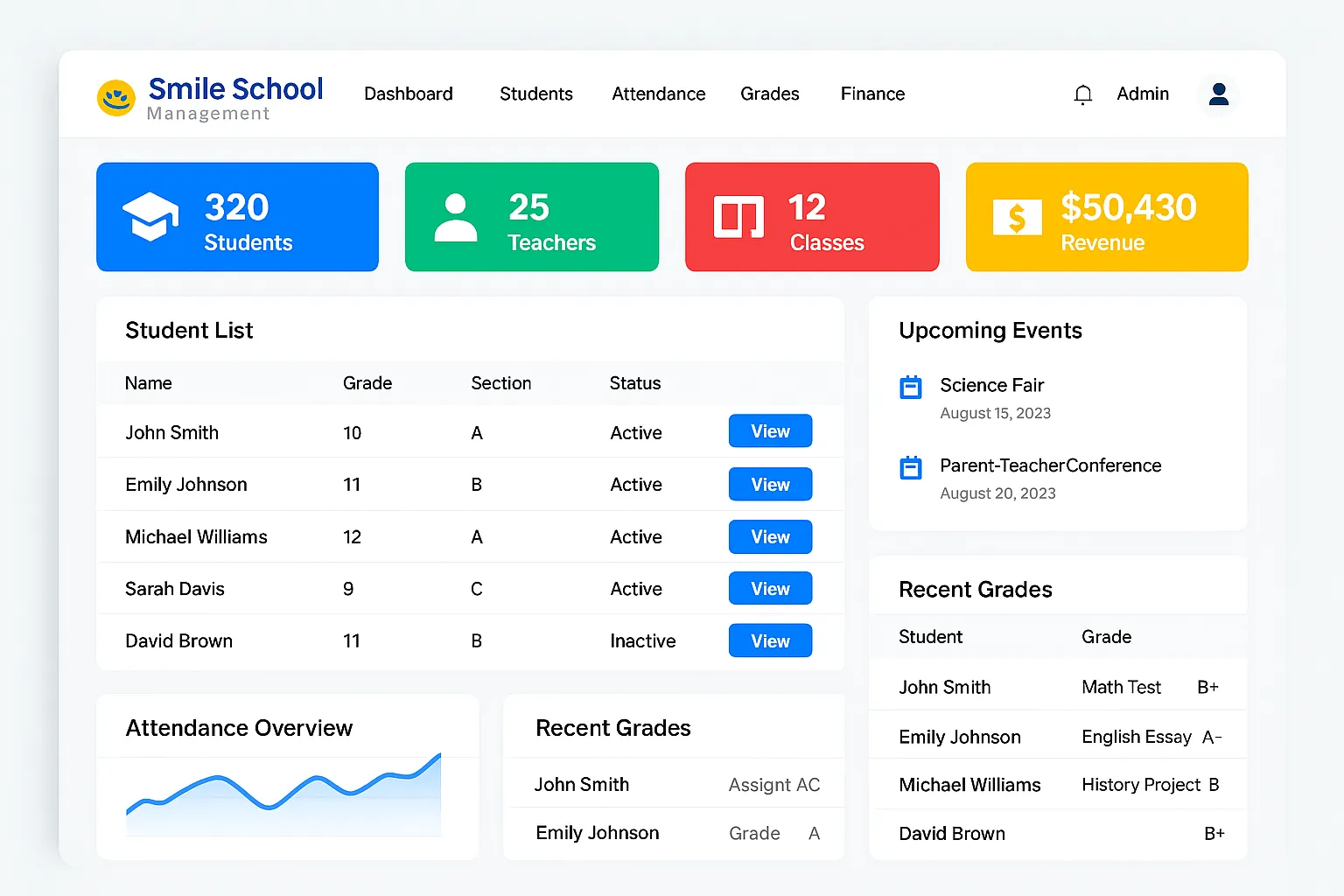
Task: Open notifications via the bell icon
Action: click(1082, 94)
